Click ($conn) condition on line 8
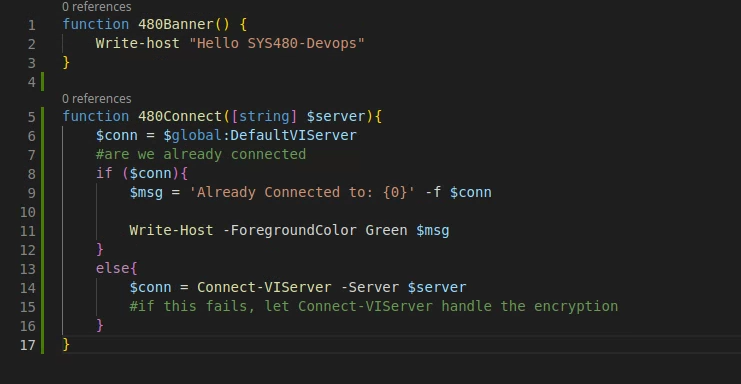741x384 pixels. tap(151, 173)
